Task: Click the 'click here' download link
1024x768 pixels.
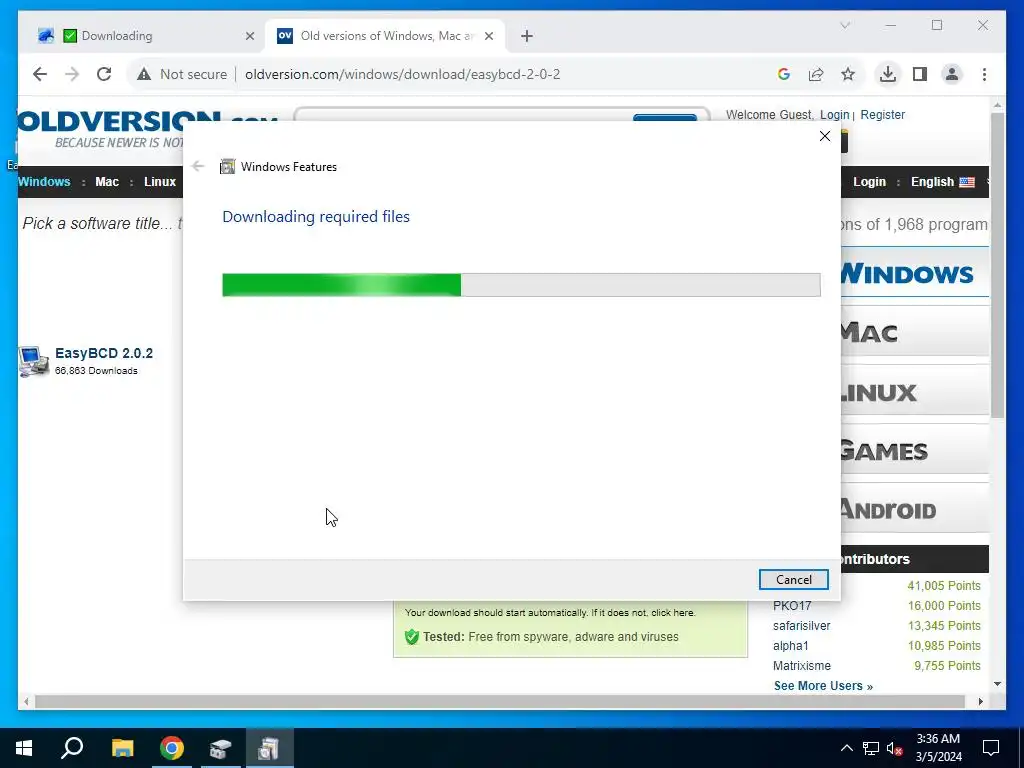Action: 673,613
